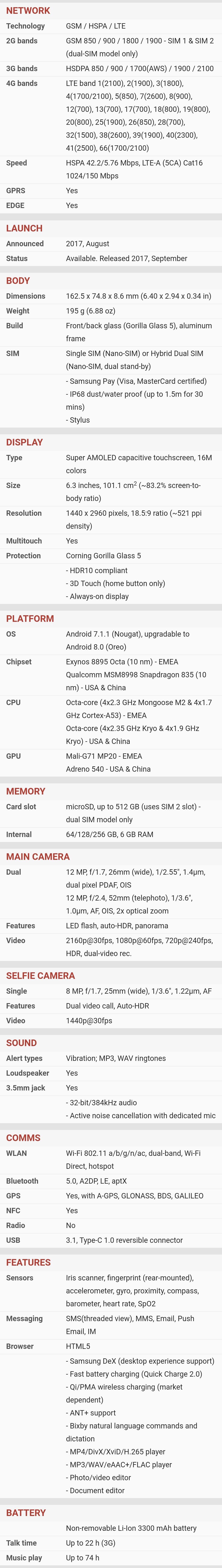Click the Announced label under Launch
The height and width of the screenshot is (1568, 222).
pos(25,243)
